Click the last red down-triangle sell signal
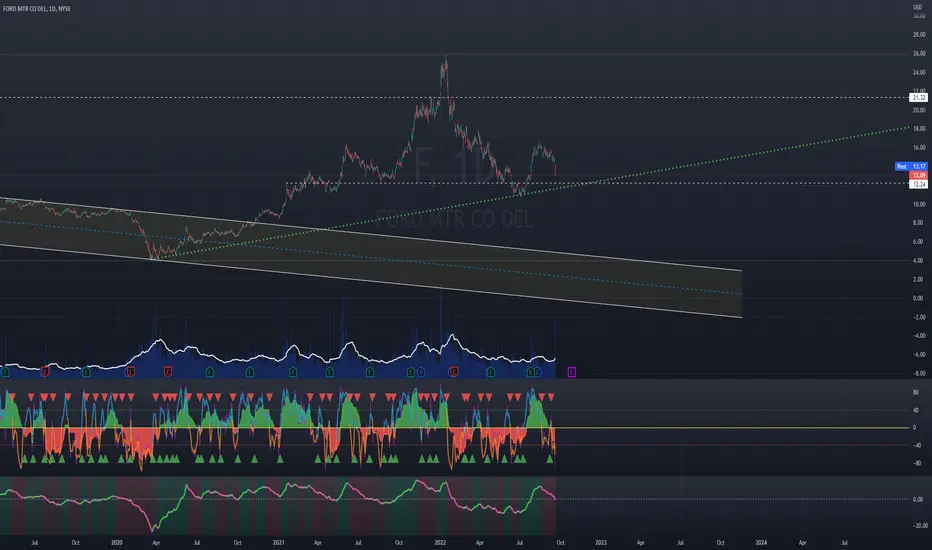Screen dimensions: 932x550 551,397
